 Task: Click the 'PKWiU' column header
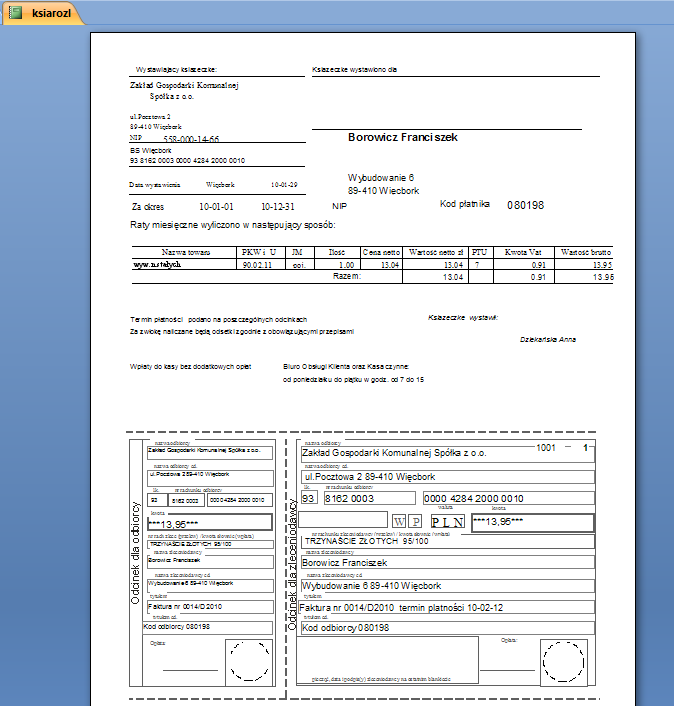tap(258, 252)
